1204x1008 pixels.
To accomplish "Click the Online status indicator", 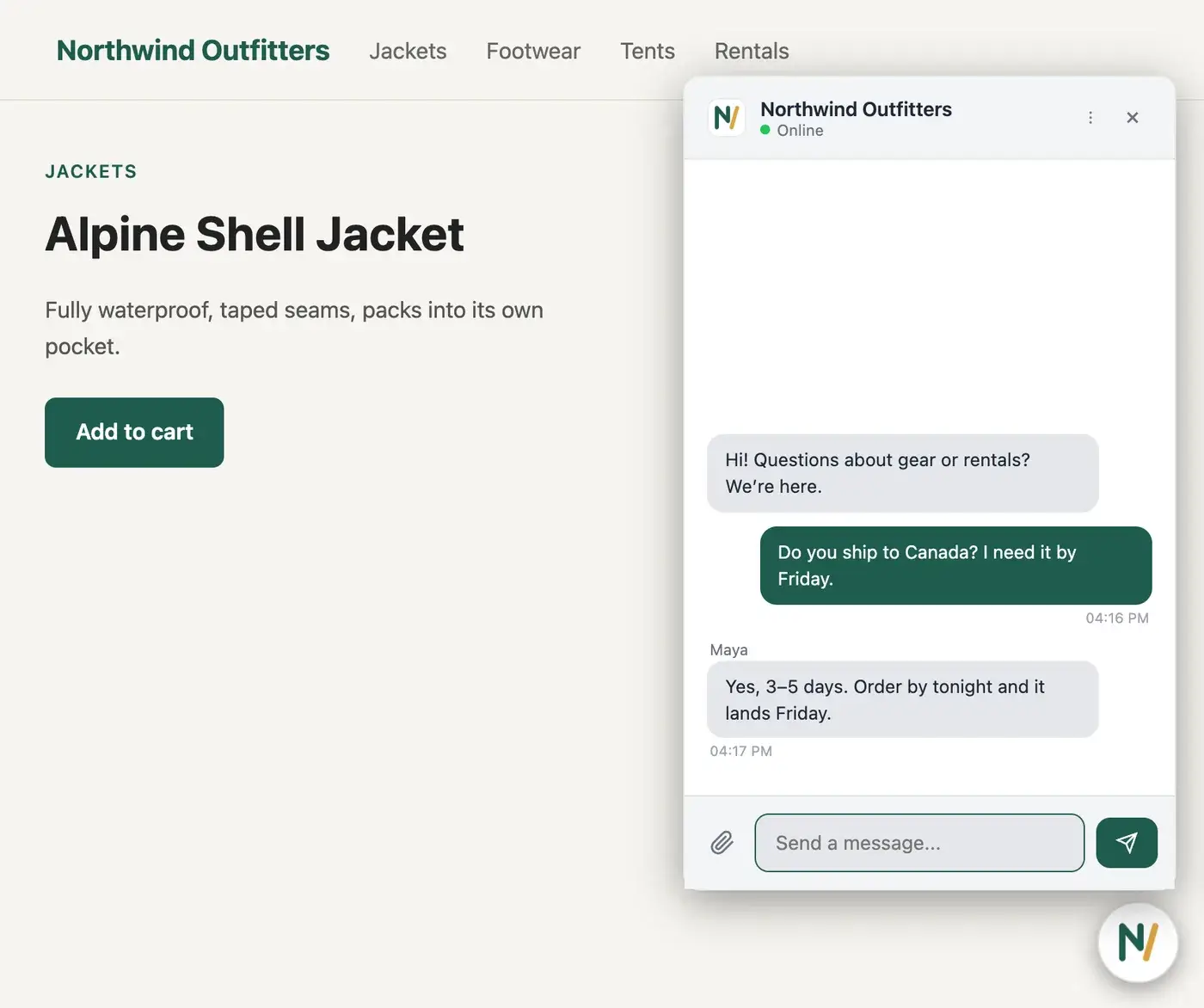I will pos(792,131).
